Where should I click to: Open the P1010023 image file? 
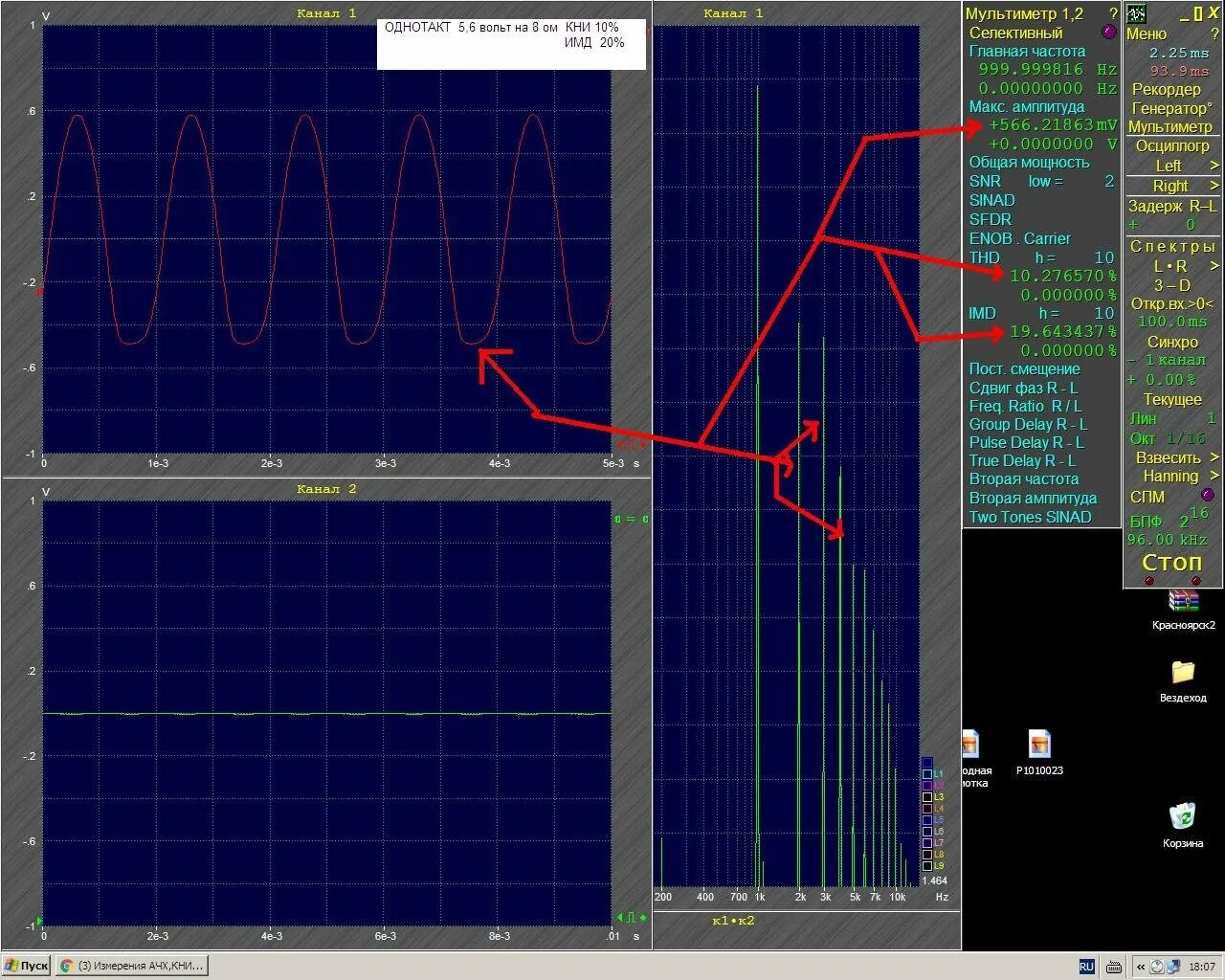click(x=1040, y=752)
